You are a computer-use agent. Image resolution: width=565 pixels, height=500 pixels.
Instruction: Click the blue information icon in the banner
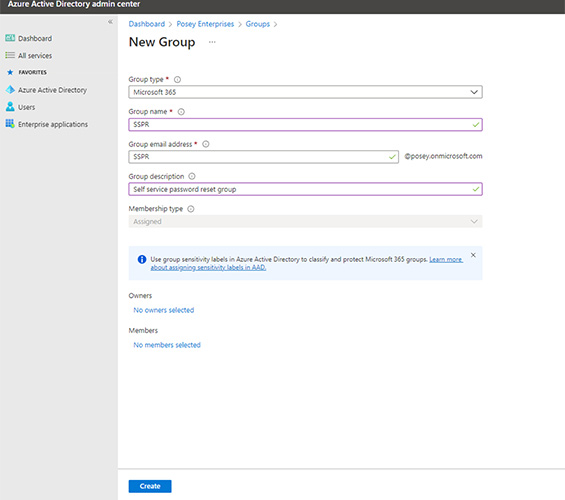142,259
